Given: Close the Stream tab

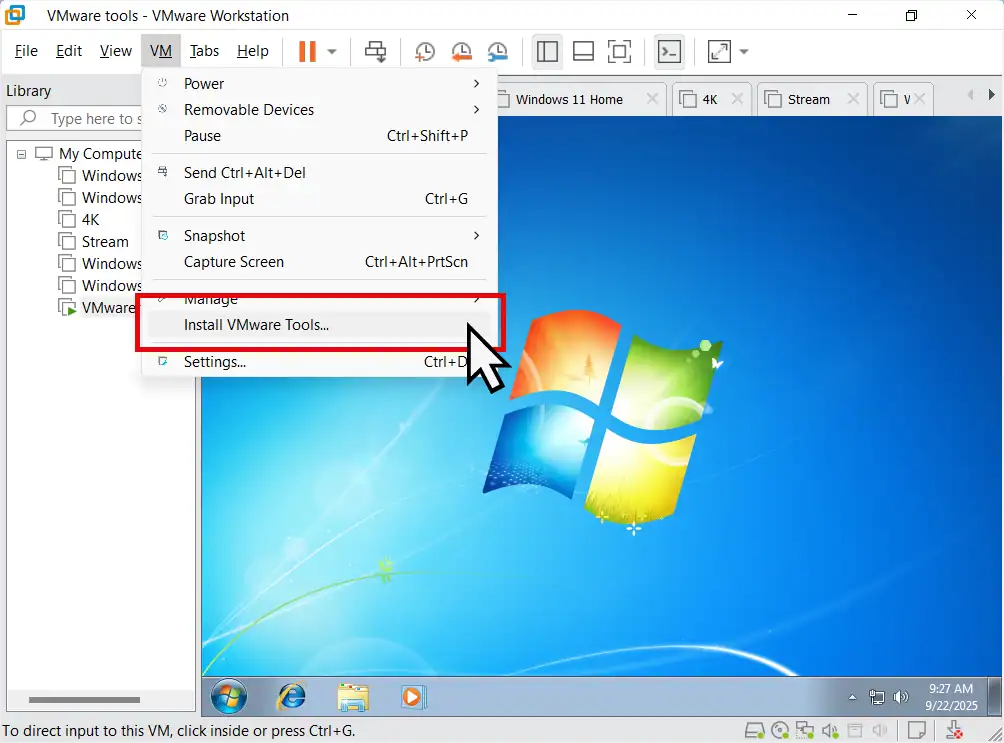Looking at the screenshot, I should (x=853, y=99).
